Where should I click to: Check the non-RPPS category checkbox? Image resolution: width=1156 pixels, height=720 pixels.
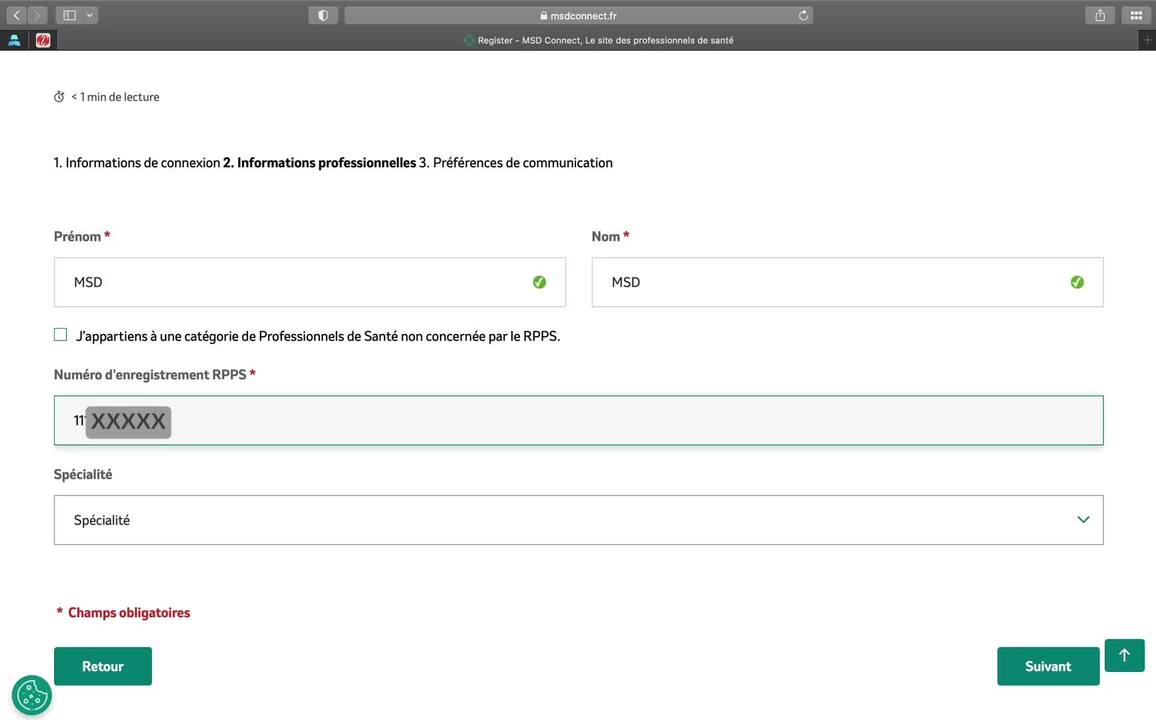(x=61, y=335)
